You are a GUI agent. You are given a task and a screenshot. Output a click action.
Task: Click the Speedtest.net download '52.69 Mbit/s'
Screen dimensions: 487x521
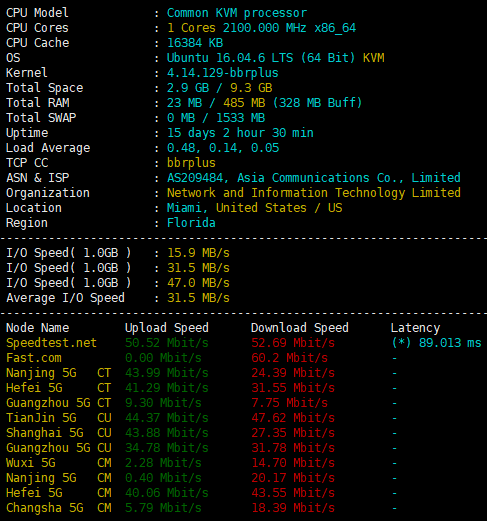[293, 343]
